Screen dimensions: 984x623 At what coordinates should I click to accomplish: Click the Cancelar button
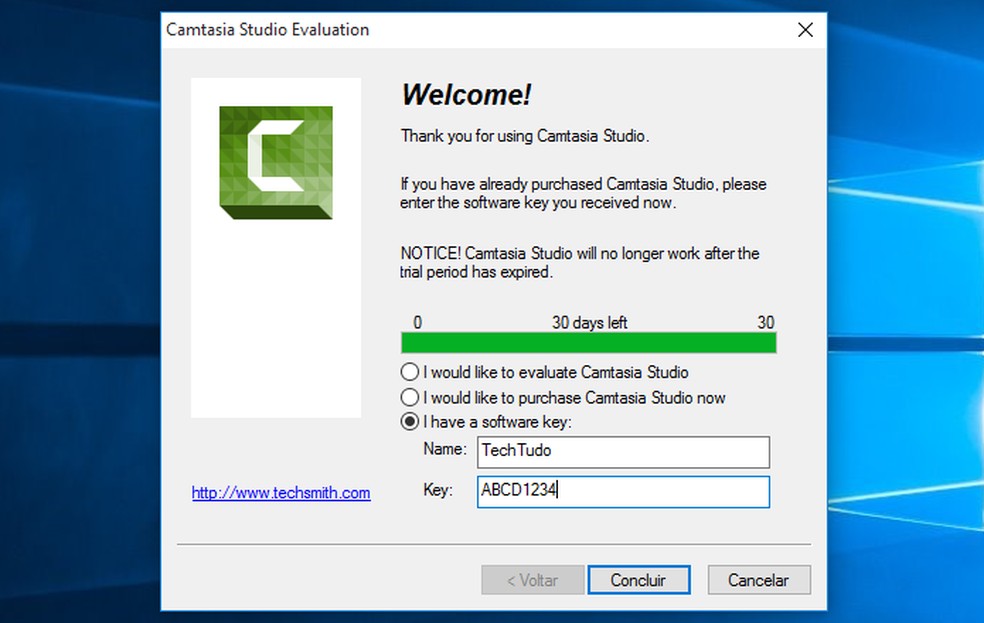pos(759,580)
